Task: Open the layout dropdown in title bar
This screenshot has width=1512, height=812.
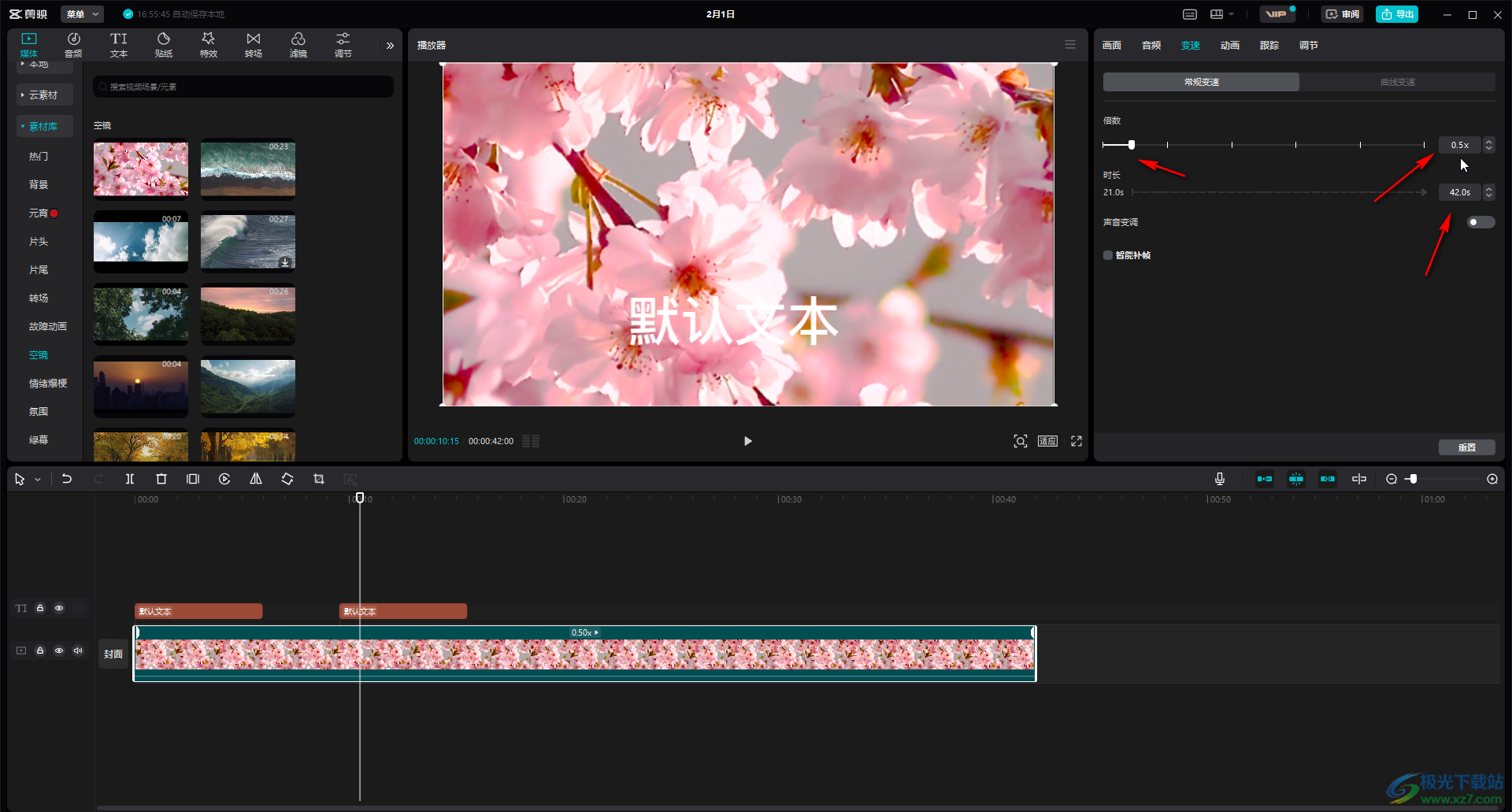Action: coord(1222,14)
